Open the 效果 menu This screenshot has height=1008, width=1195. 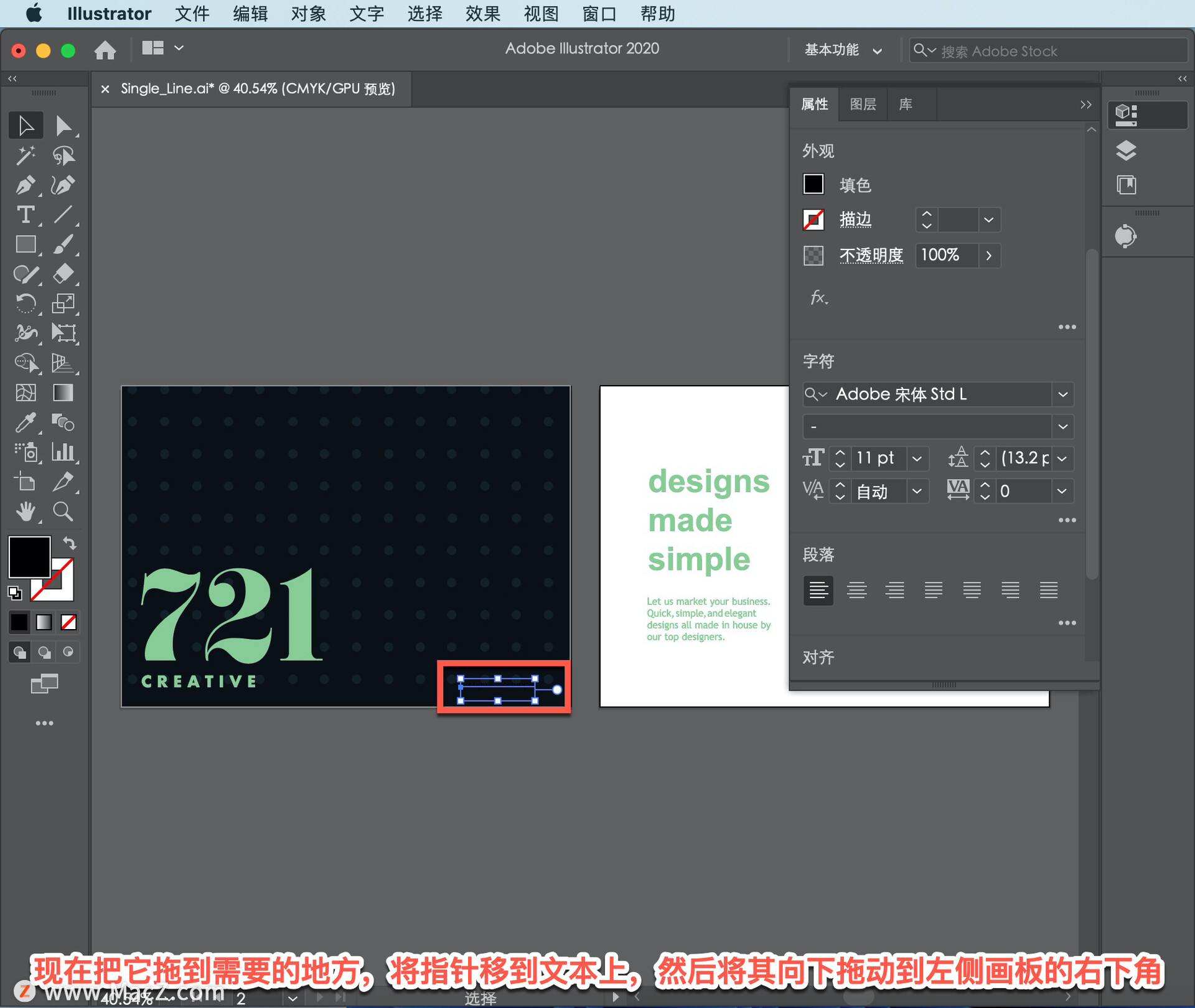[482, 14]
